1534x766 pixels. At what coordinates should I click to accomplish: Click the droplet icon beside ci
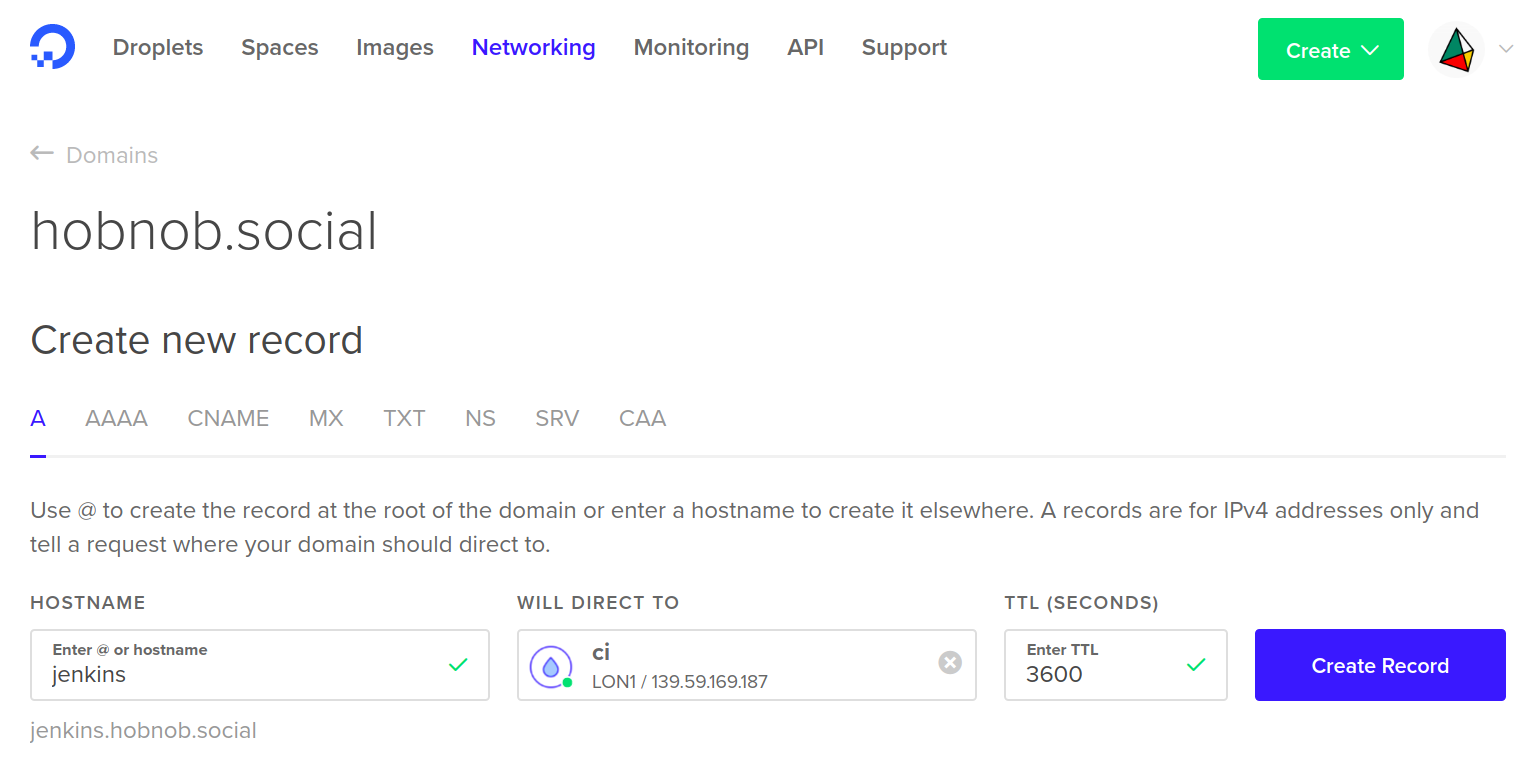point(551,666)
